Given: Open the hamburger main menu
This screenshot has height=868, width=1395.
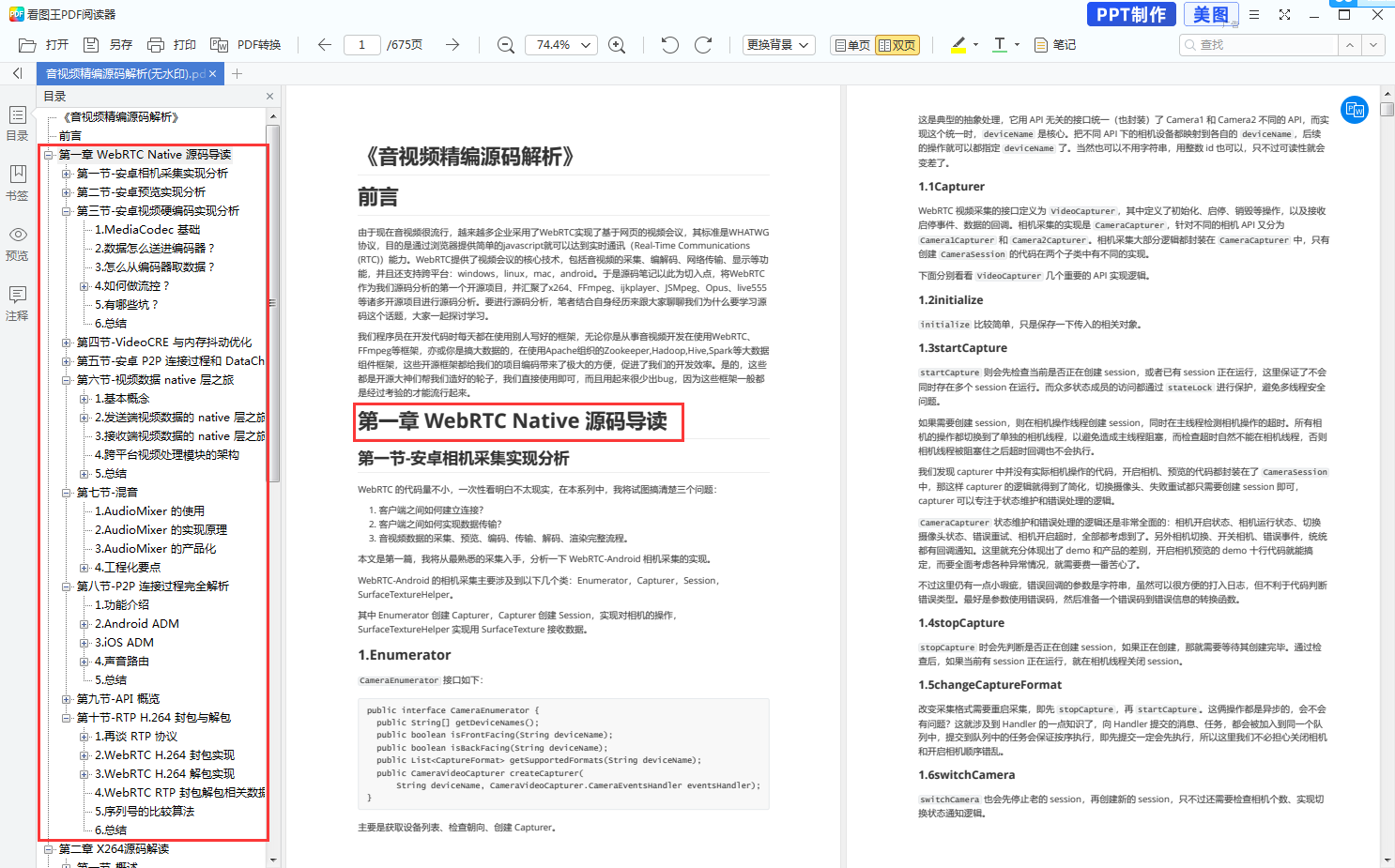Looking at the screenshot, I should pyautogui.click(x=1254, y=15).
